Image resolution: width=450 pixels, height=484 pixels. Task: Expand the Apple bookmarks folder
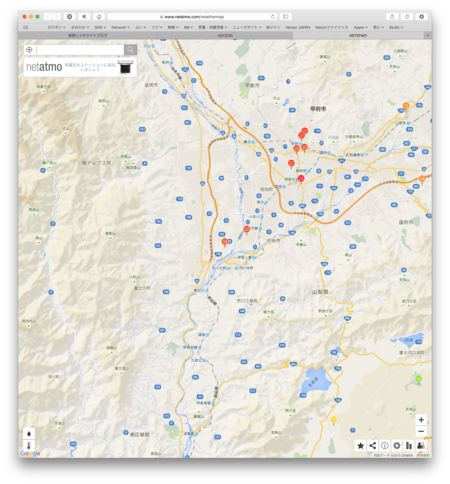click(x=360, y=27)
